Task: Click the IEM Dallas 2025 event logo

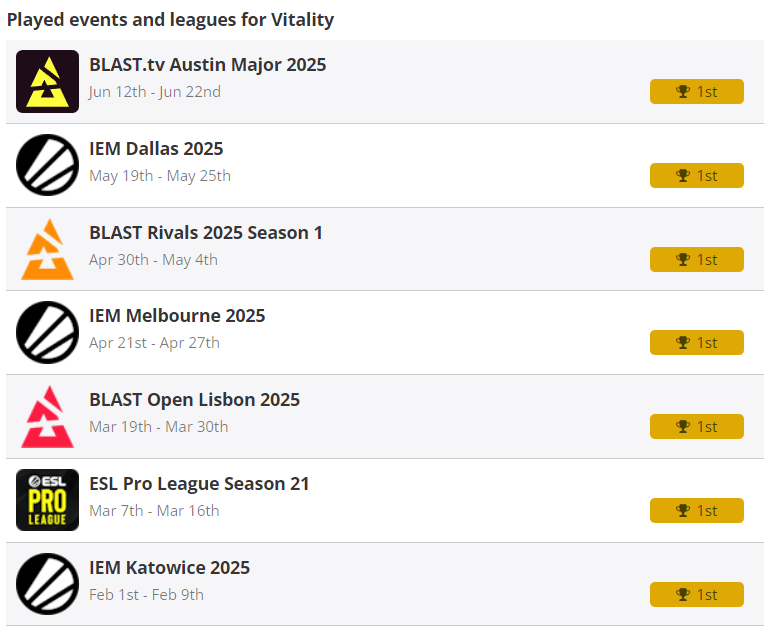Action: coord(47,165)
